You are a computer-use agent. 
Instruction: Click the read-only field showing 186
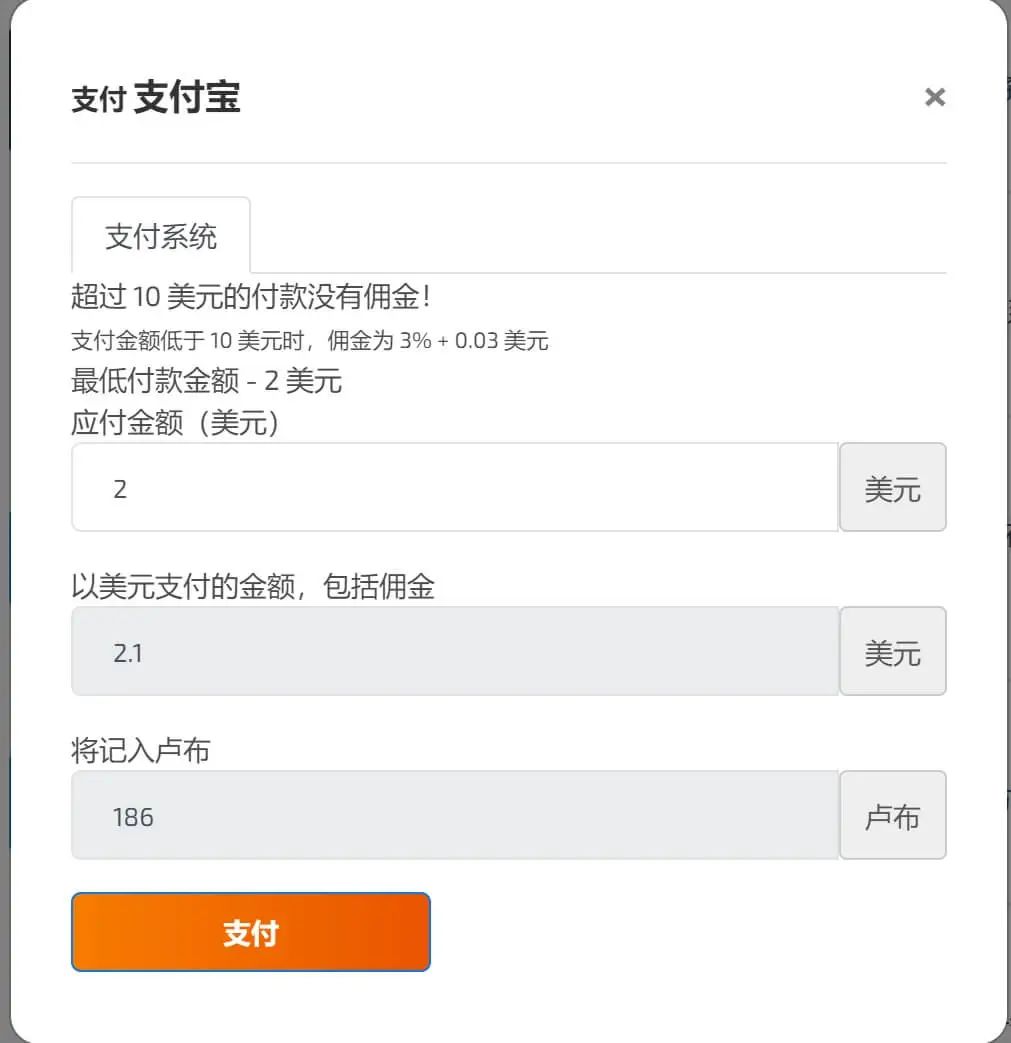pos(454,815)
